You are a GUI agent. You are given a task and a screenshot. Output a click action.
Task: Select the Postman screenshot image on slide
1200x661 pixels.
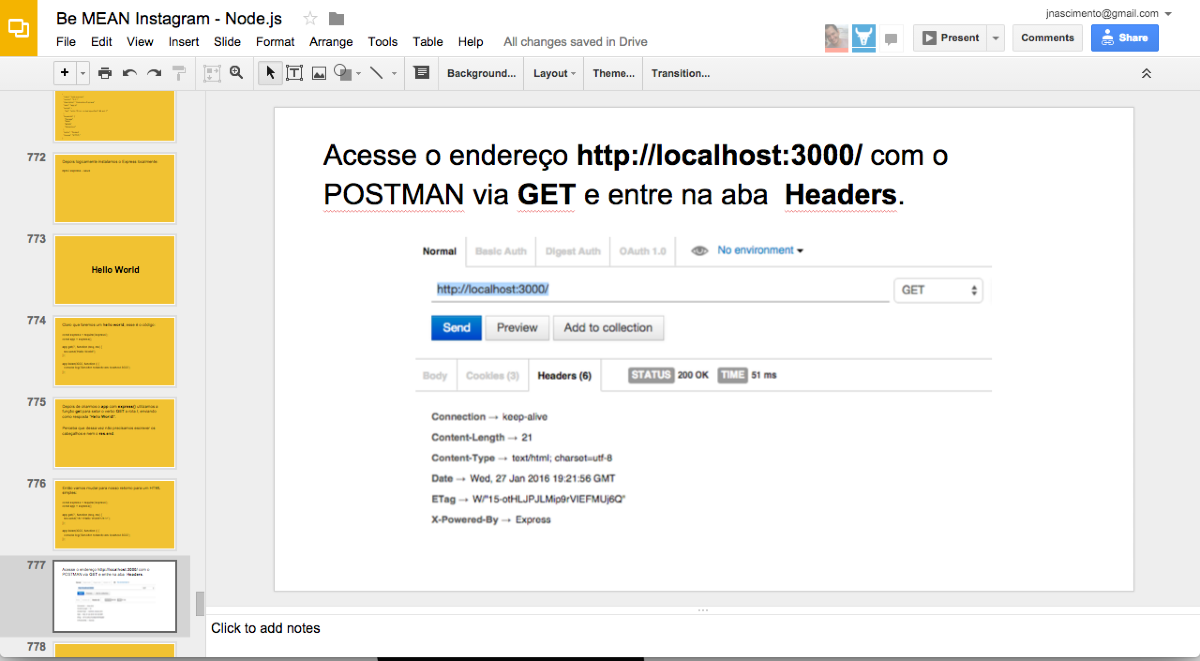tap(704, 384)
